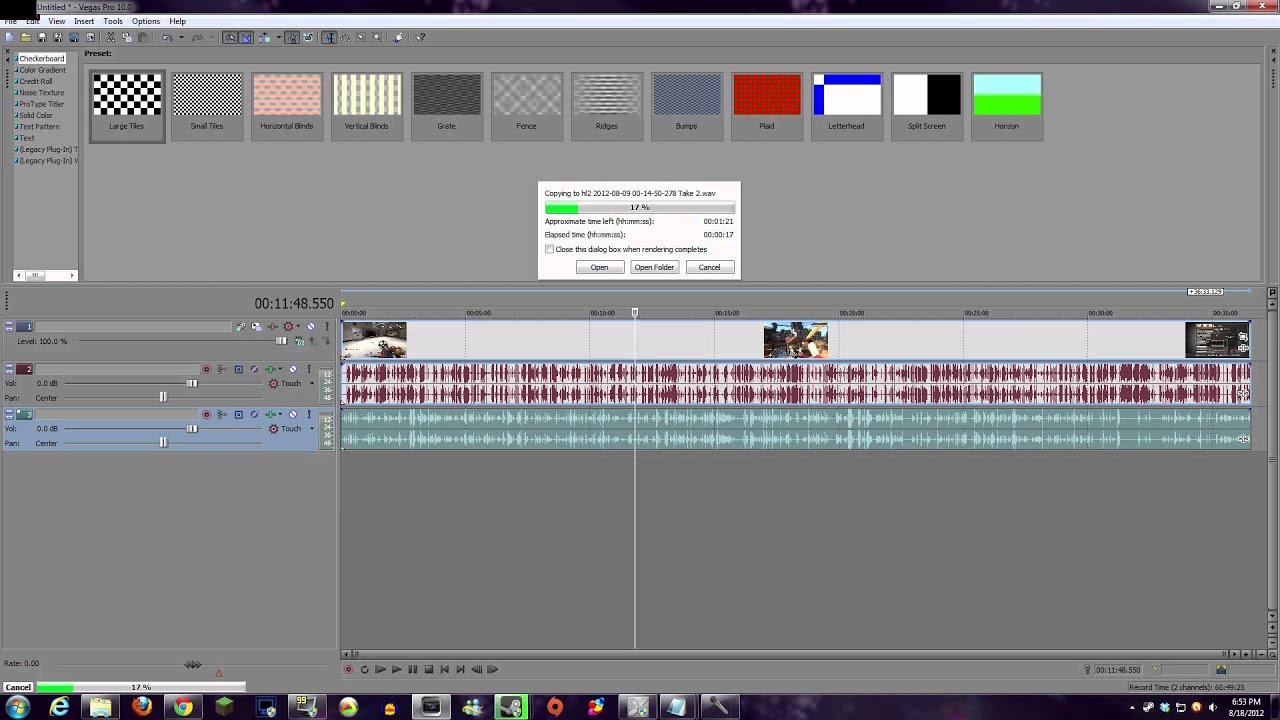
Task: Toggle Enable Snapping toolbar button
Action: pos(230,38)
